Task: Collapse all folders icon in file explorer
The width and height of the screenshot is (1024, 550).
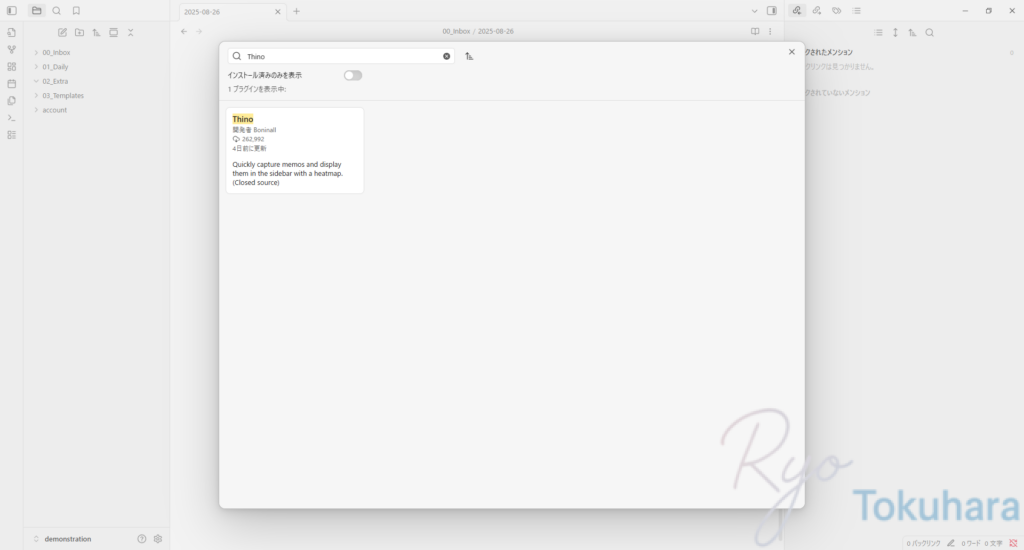Action: click(x=130, y=32)
